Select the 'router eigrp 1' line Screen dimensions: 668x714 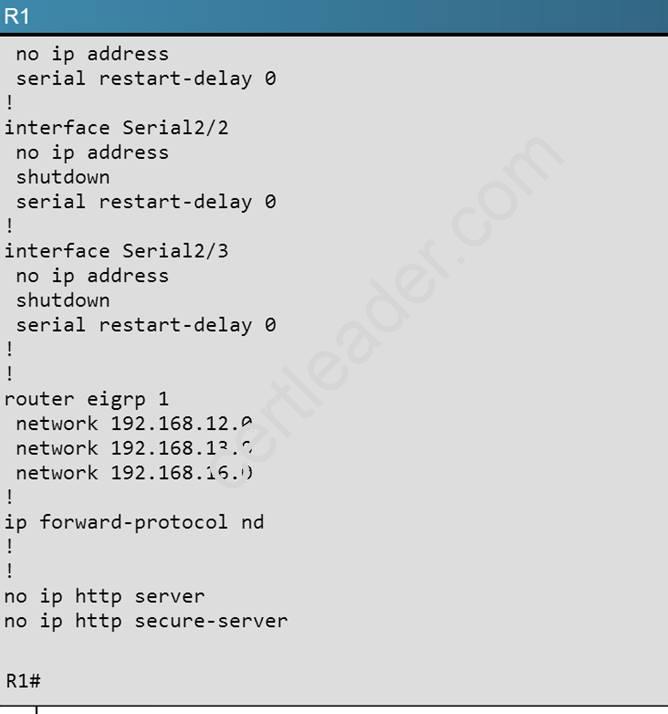pos(86,399)
